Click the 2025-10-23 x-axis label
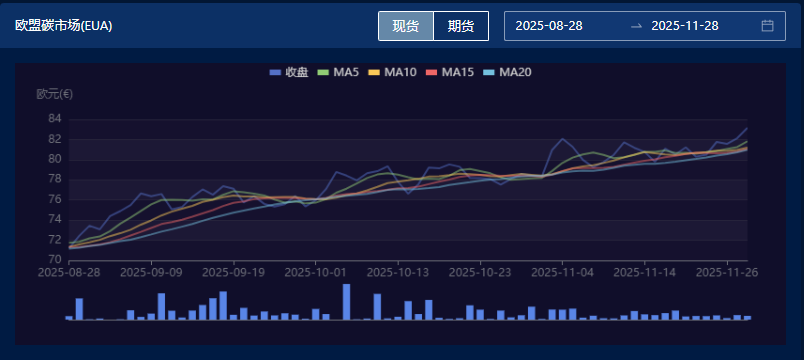 click(x=480, y=272)
